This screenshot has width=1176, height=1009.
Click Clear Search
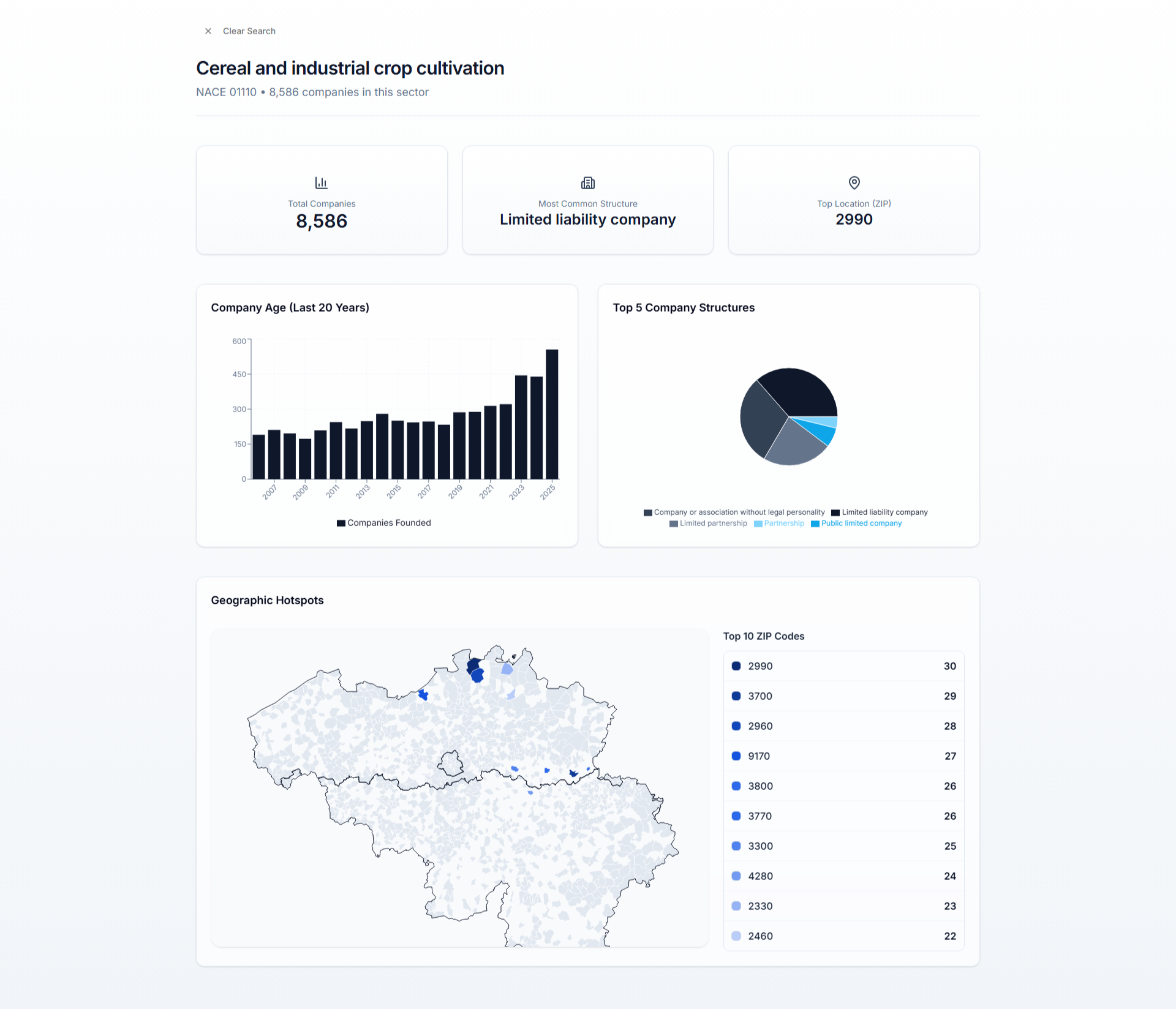coord(249,31)
